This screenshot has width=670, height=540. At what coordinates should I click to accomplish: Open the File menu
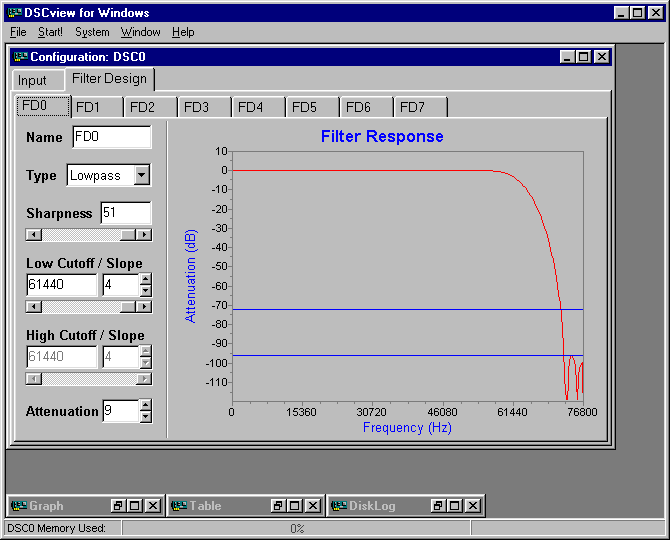[18, 32]
